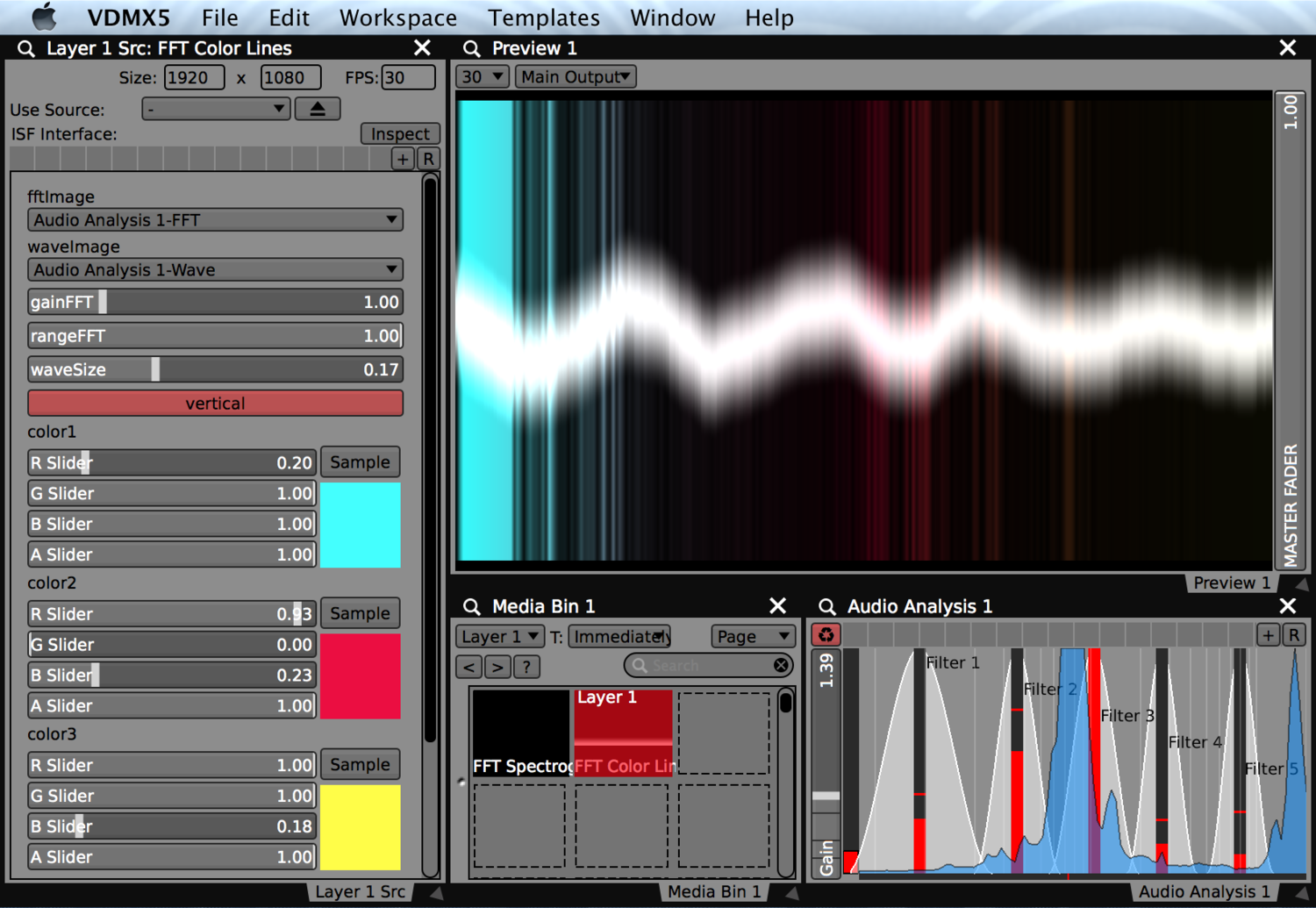
Task: Click Sample button for color3
Action: tap(360, 764)
